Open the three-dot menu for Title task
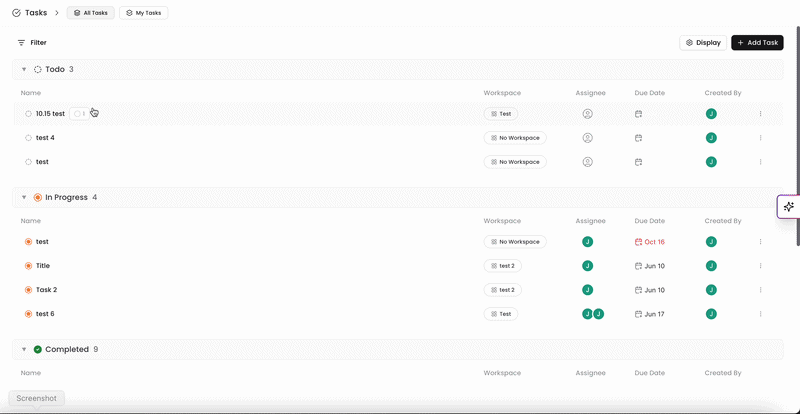The height and width of the screenshot is (414, 800). point(760,266)
